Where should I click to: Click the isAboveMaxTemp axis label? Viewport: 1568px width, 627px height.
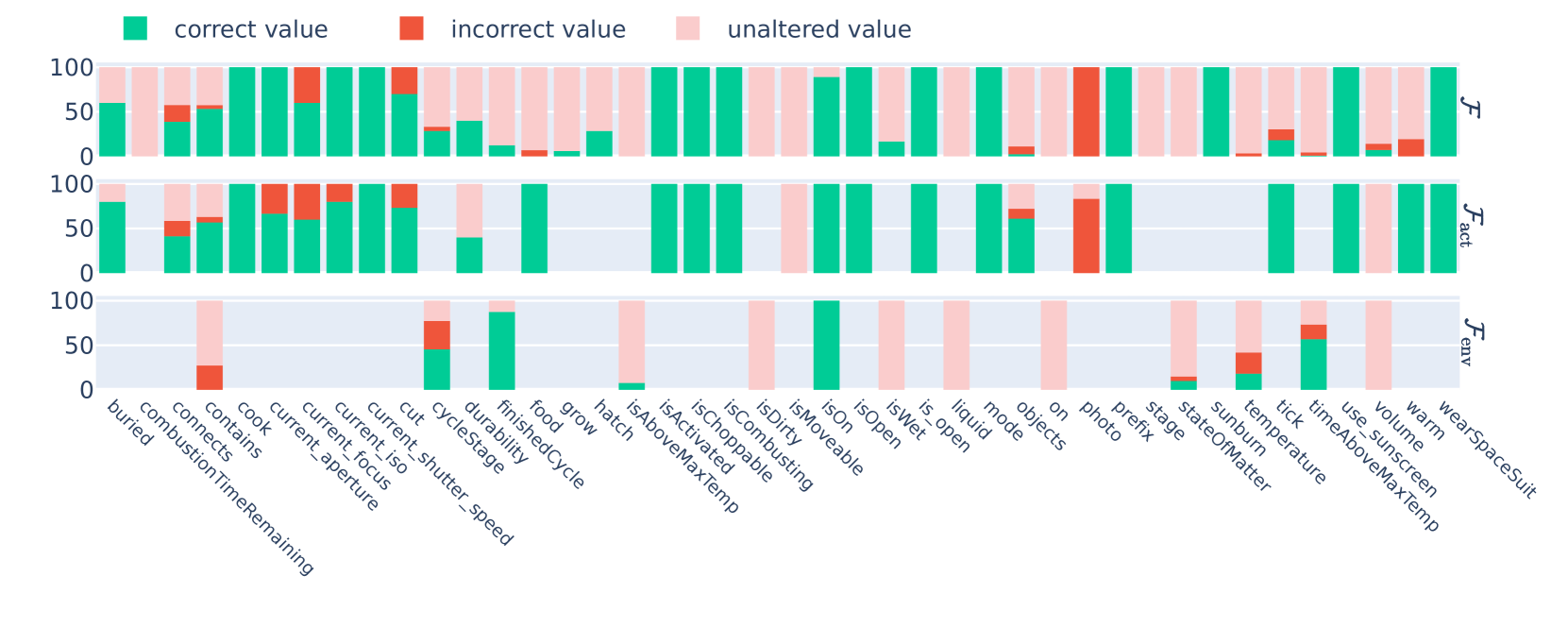(683, 457)
